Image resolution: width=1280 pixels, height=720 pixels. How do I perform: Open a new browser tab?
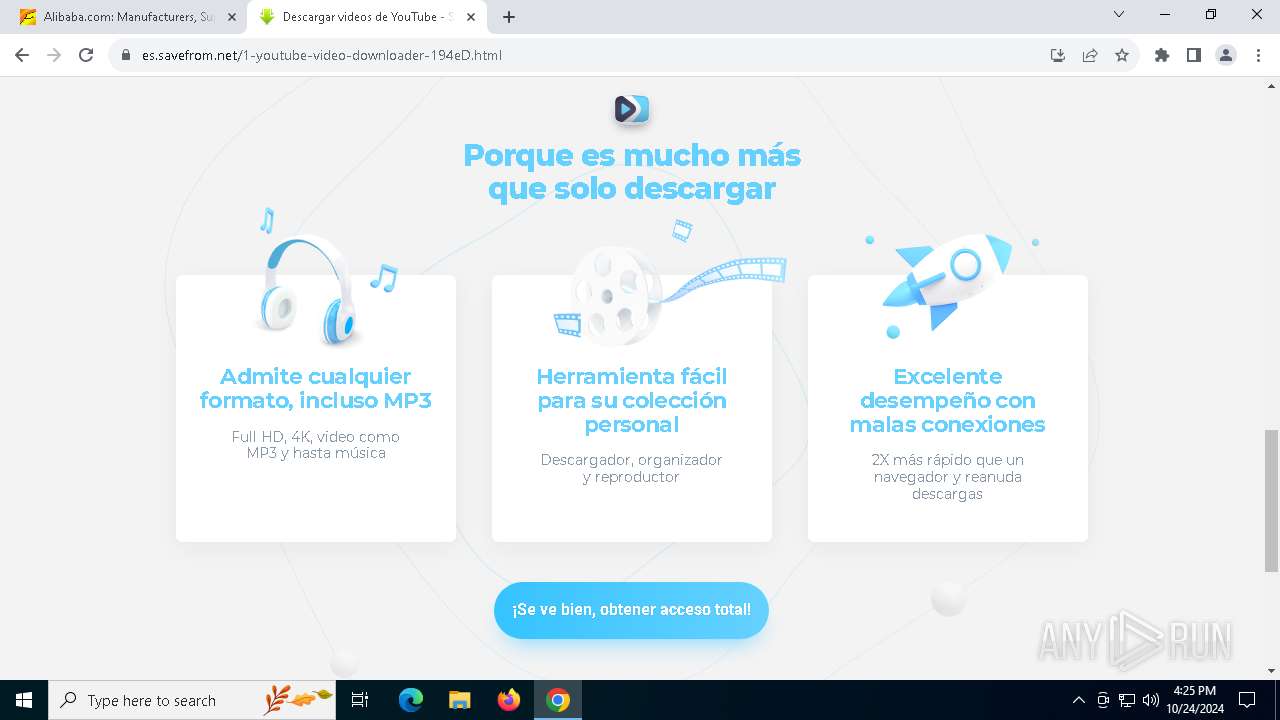(509, 17)
